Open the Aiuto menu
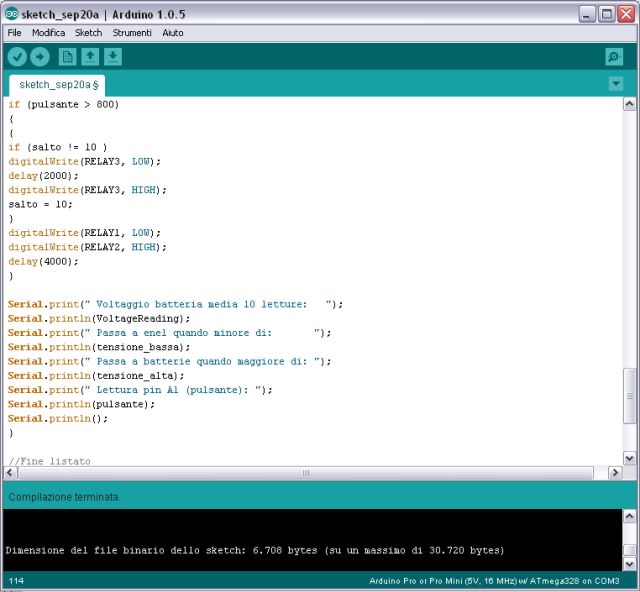Screen dimensions: 640x592 (173, 33)
